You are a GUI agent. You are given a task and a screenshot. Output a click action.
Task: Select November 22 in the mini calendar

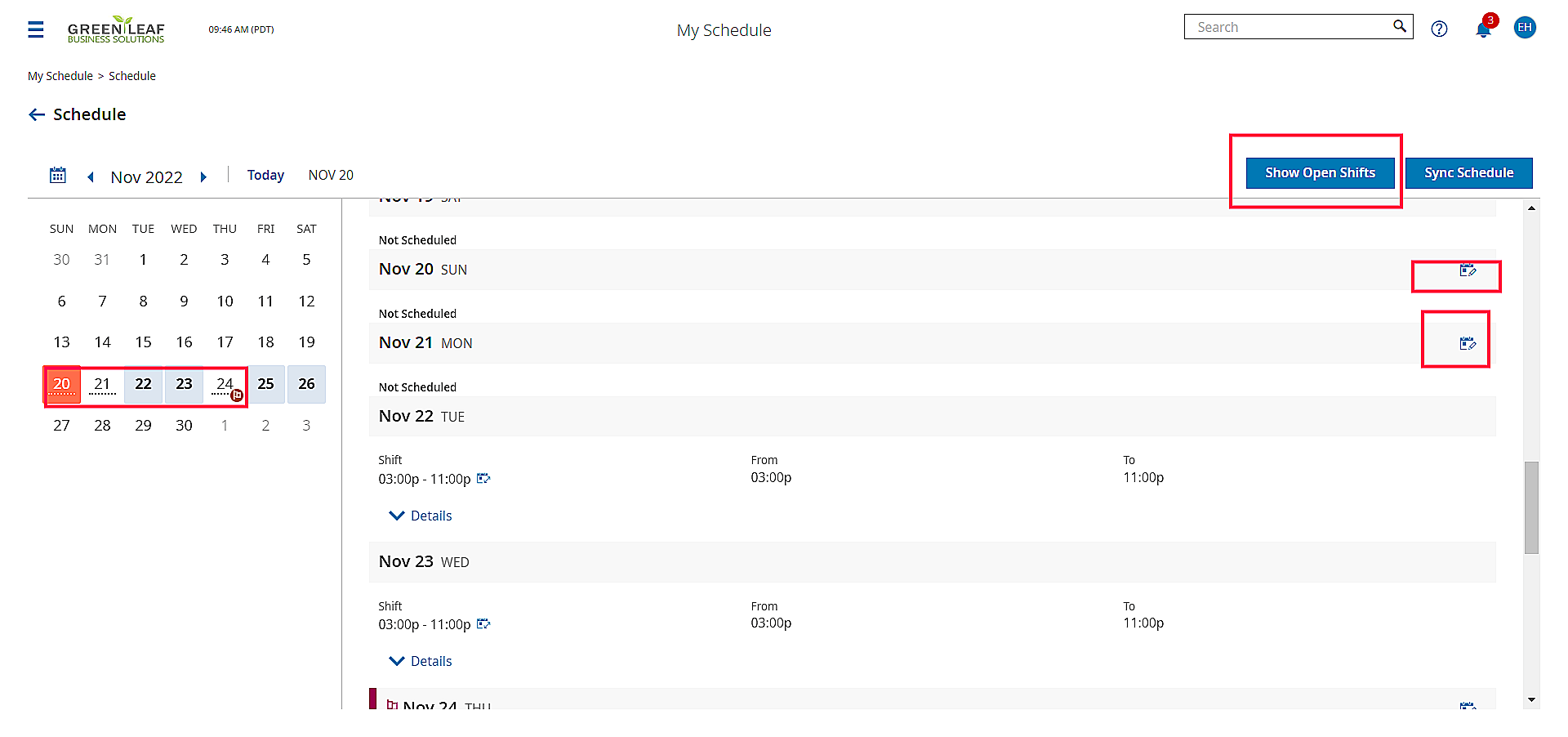[x=143, y=384]
